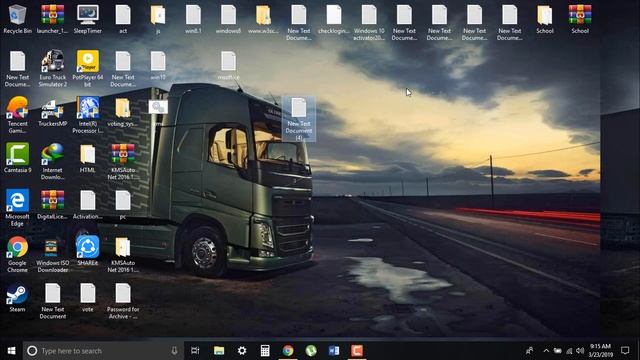Select the DigitalLice... archive icon
Screen dimensions: 640x360
pyautogui.click(x=53, y=204)
